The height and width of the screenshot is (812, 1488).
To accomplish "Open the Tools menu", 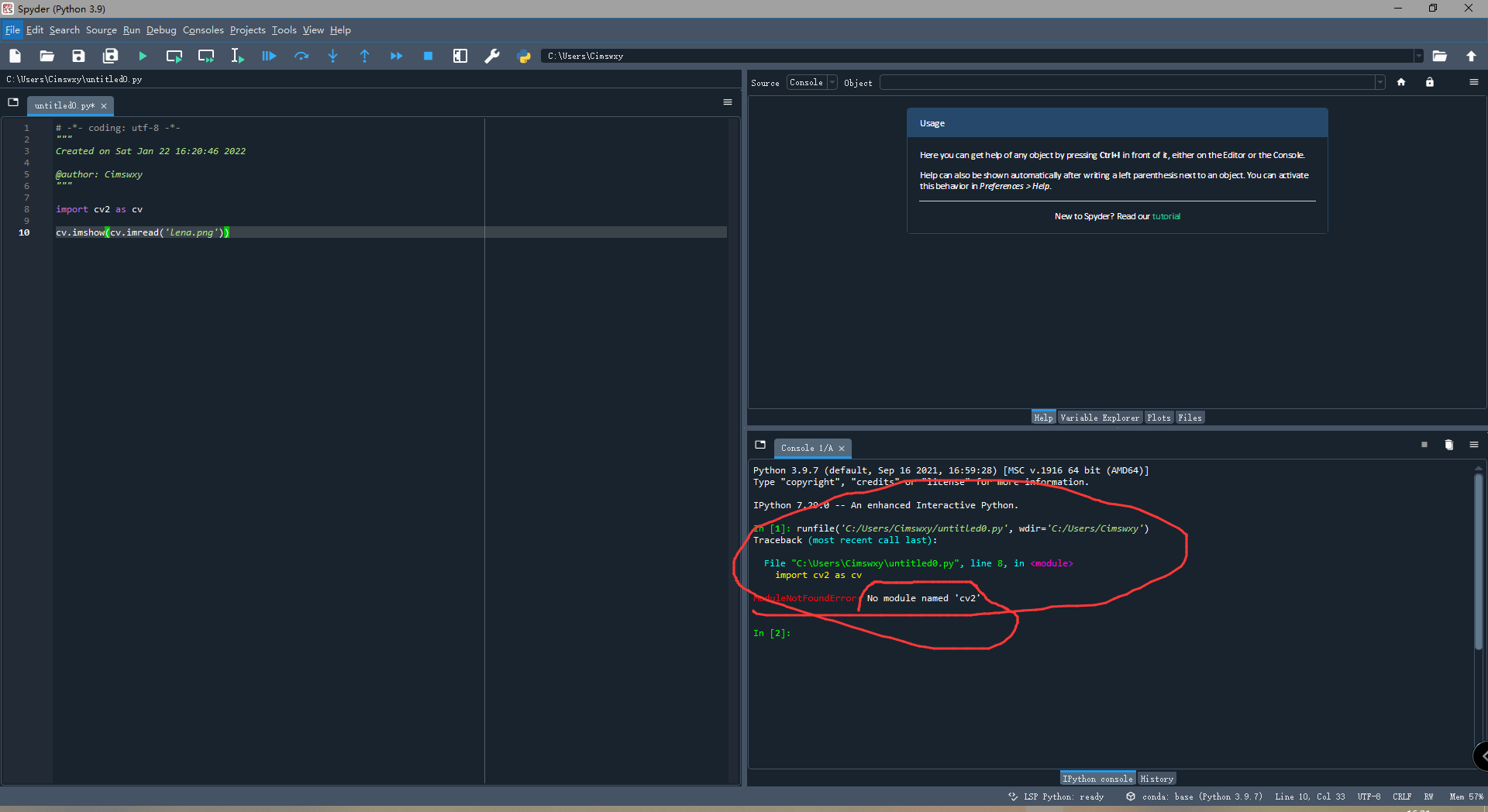I will point(284,30).
